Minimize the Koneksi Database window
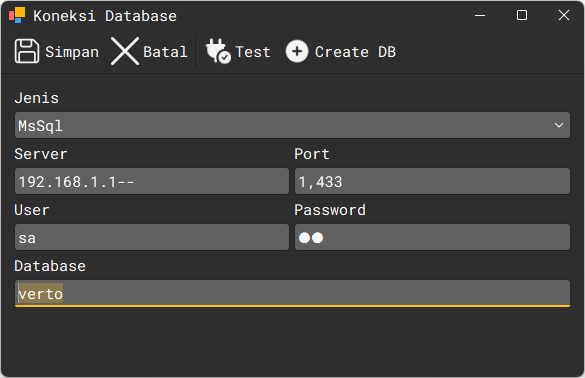The width and height of the screenshot is (585, 378). pos(480,15)
